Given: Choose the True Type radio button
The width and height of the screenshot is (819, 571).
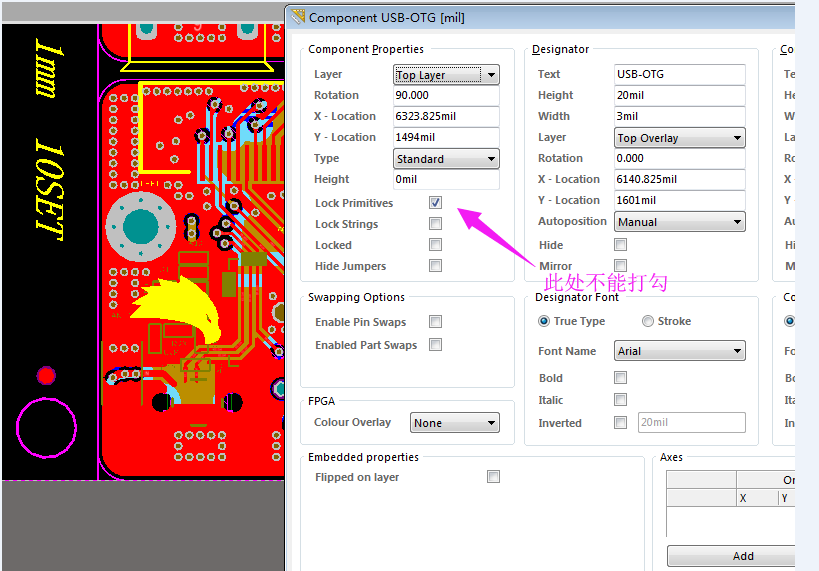Looking at the screenshot, I should [544, 321].
